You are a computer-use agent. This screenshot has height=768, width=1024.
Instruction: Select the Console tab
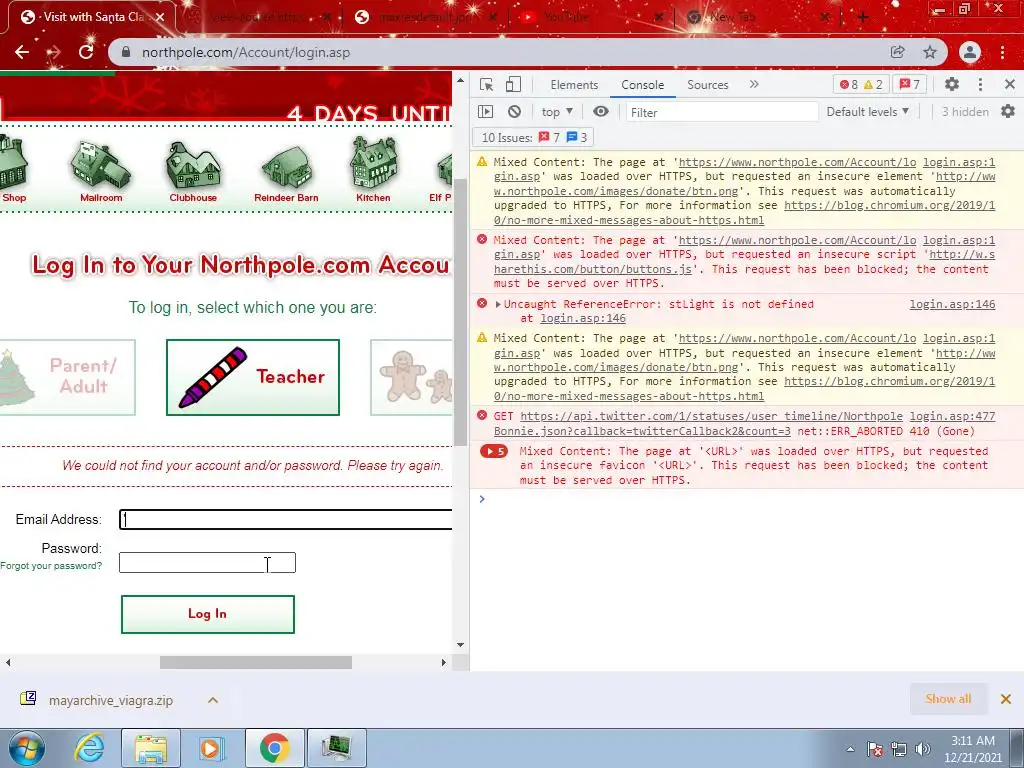(x=643, y=85)
